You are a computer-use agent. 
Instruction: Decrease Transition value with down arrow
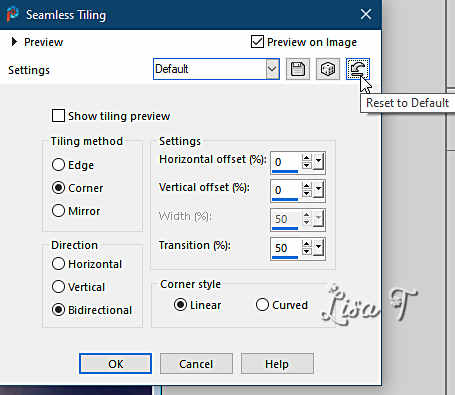tap(307, 252)
